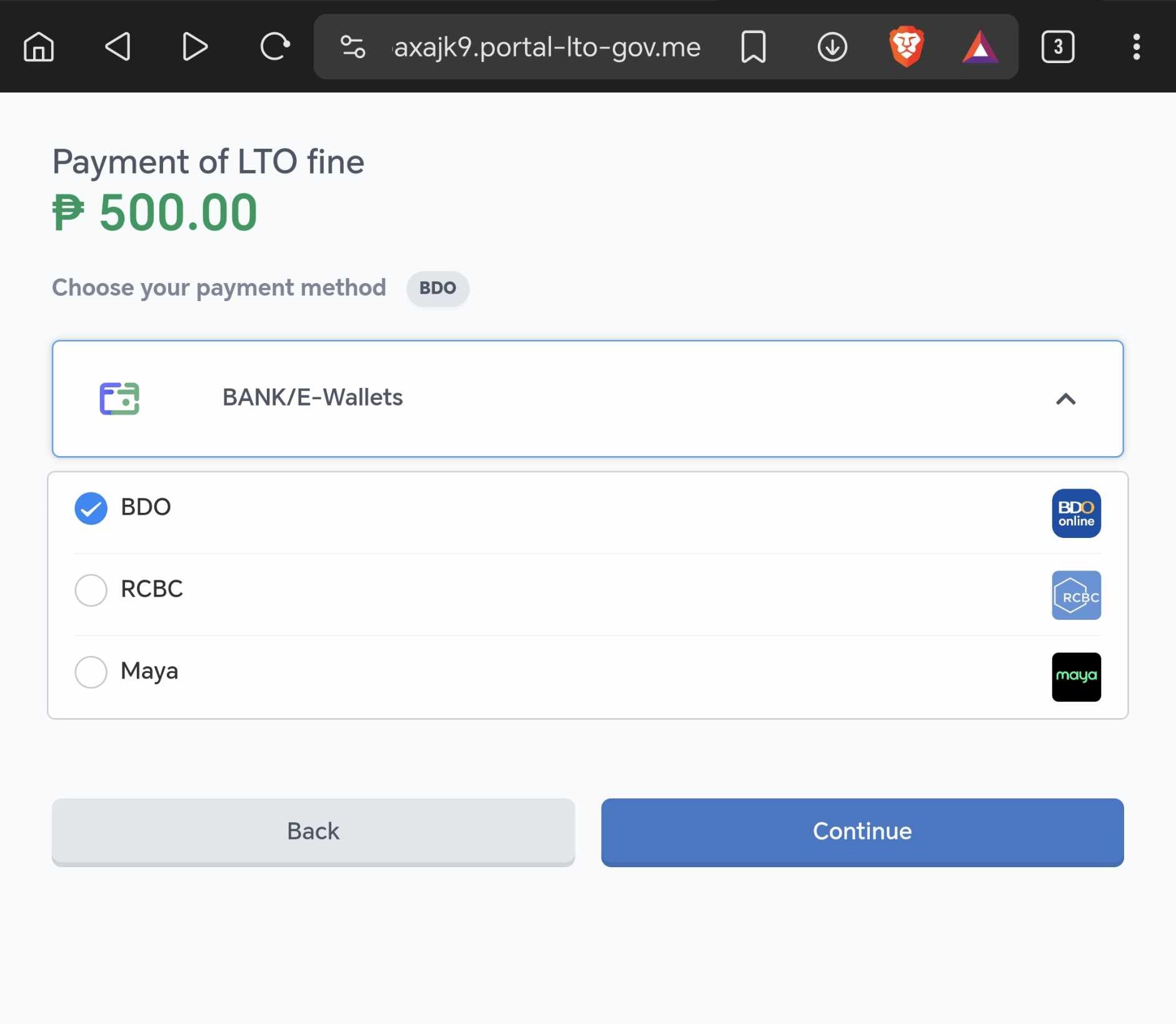The width and height of the screenshot is (1176, 1024).
Task: Go back with the browser back arrow
Action: 117,47
